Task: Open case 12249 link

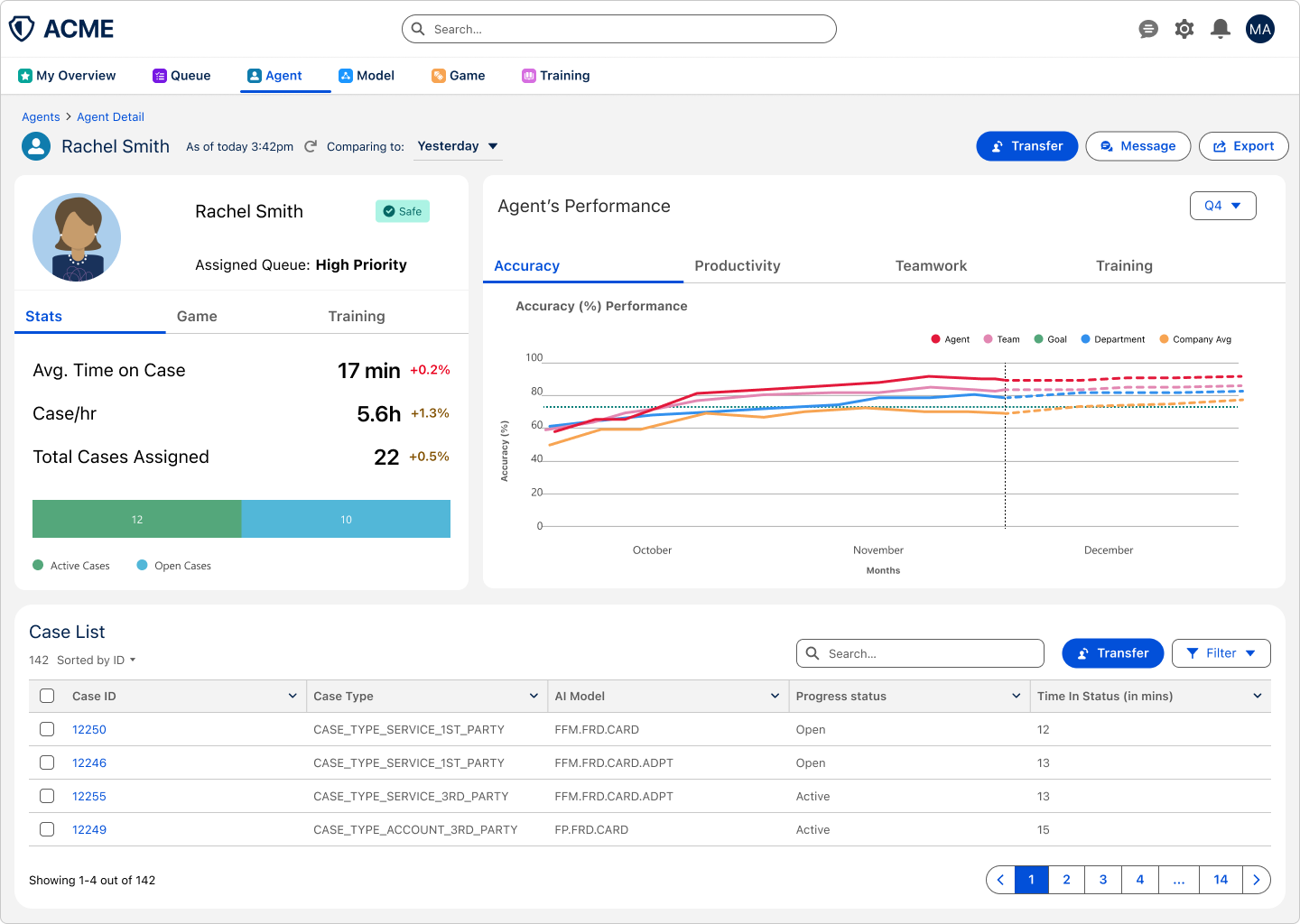Action: (89, 829)
